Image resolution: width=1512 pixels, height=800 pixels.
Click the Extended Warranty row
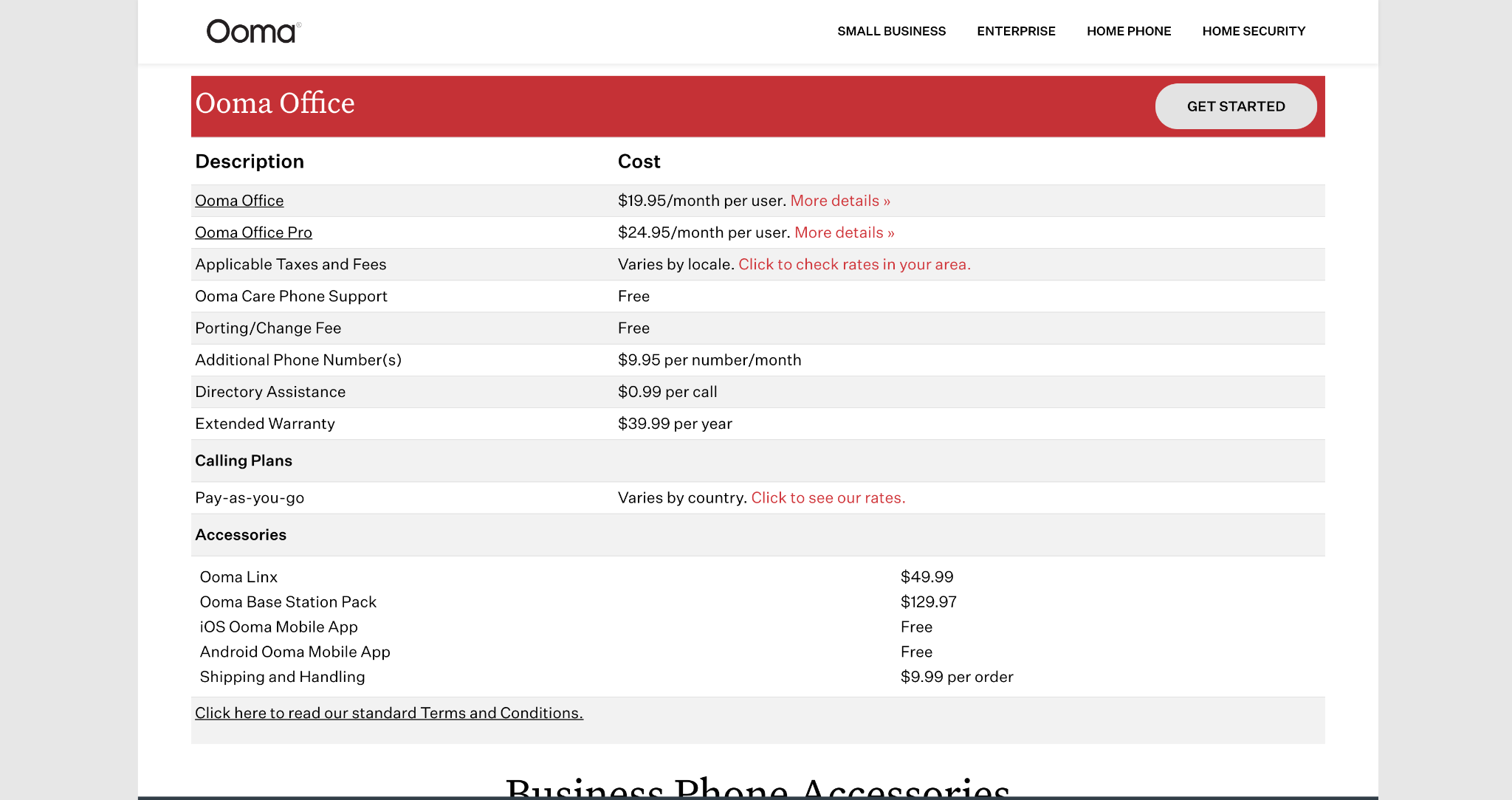tap(265, 424)
